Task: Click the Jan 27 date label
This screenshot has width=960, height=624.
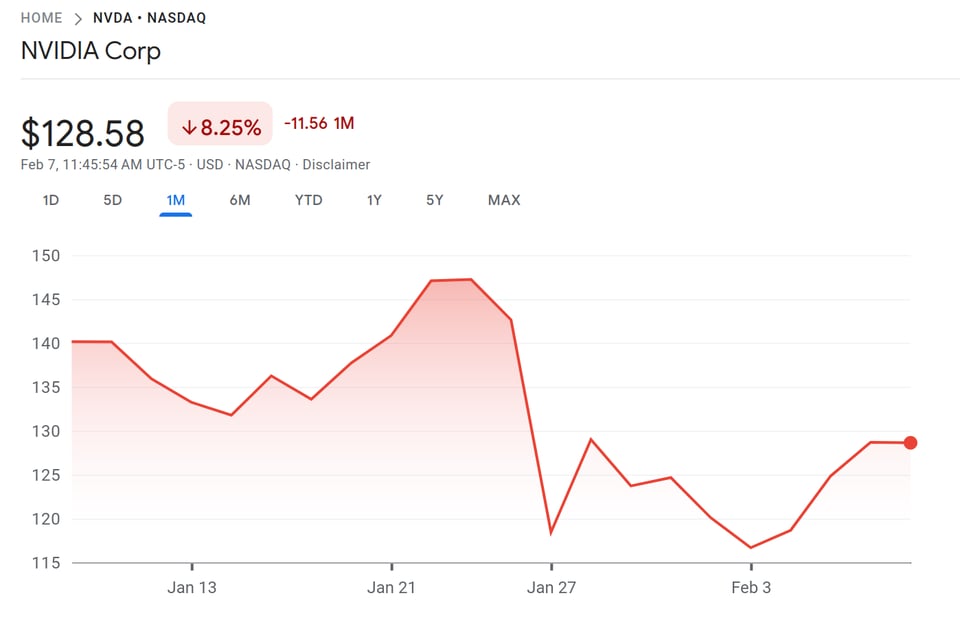Action: tap(552, 587)
